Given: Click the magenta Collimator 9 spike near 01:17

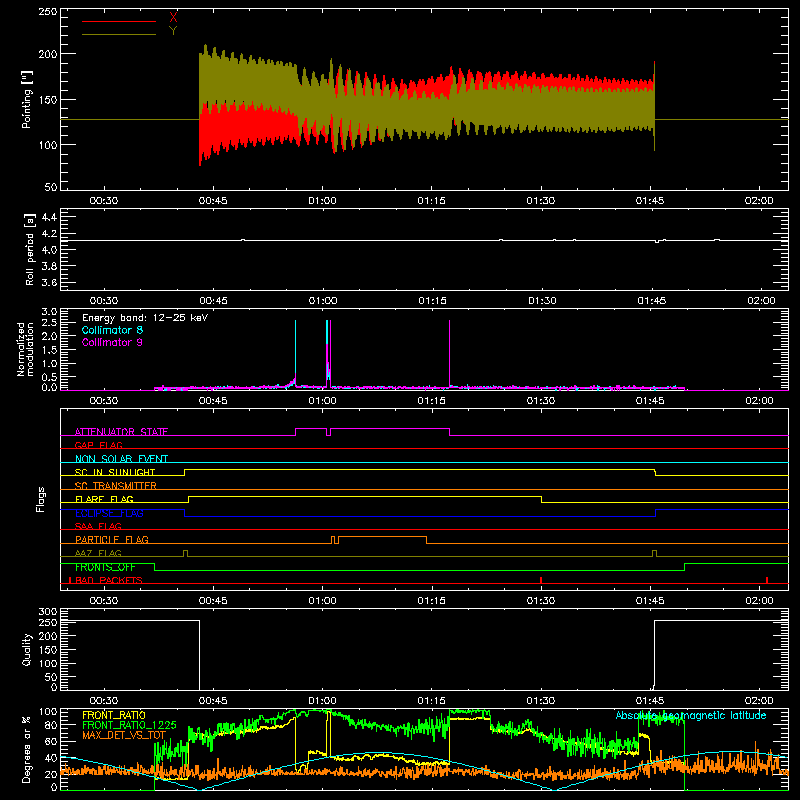Looking at the screenshot, I should pyautogui.click(x=449, y=353).
